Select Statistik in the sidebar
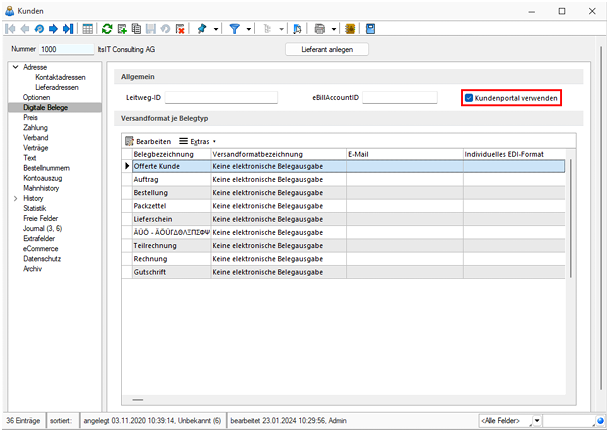 [x=34, y=208]
